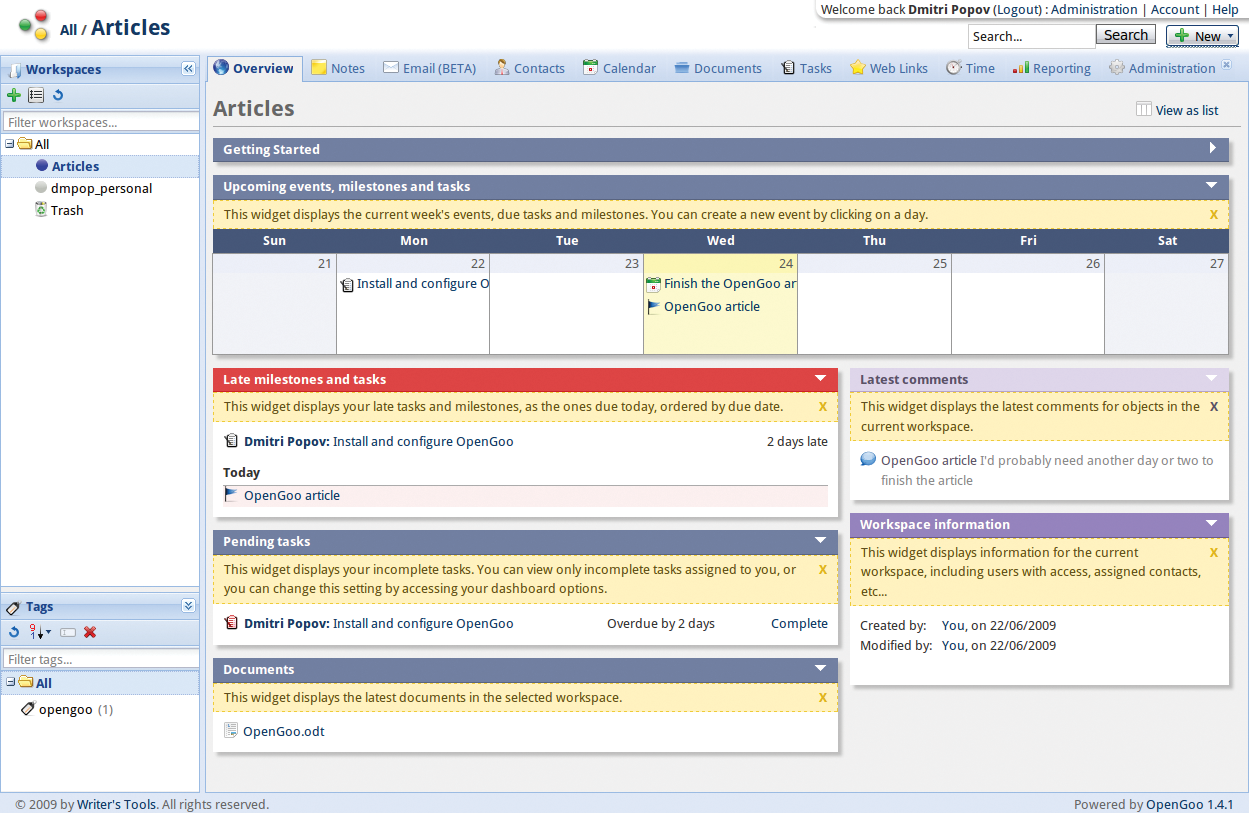Open the New dropdown button
This screenshot has width=1249, height=813.
point(1202,36)
